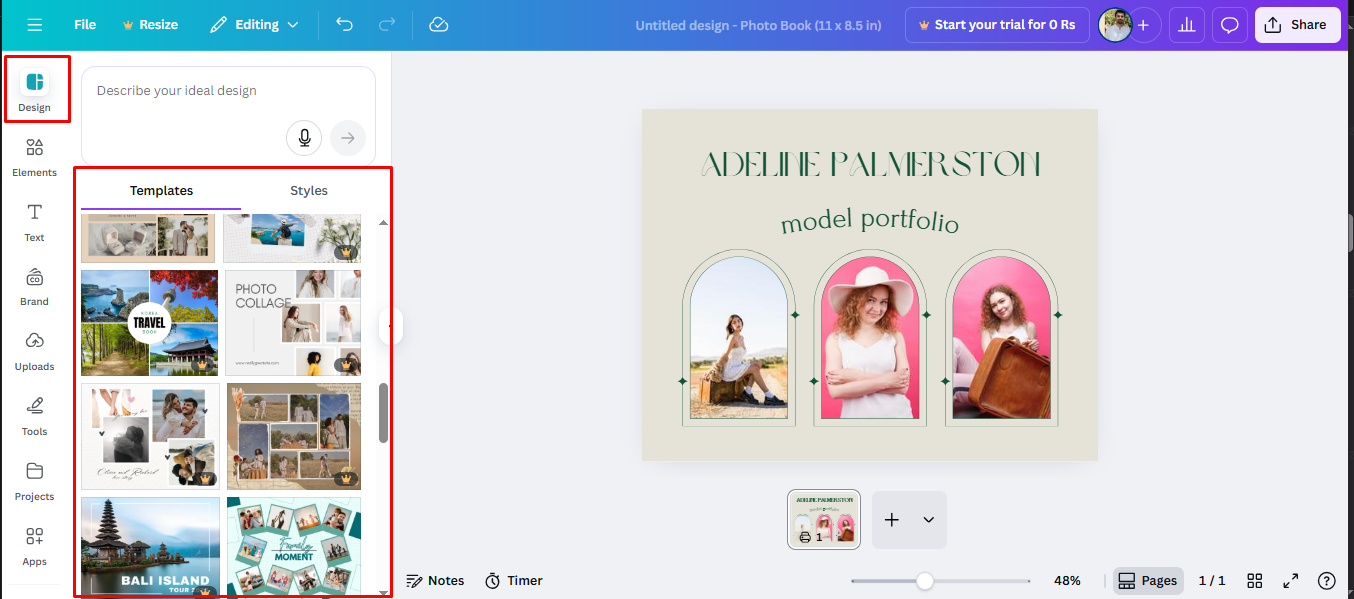Open the Brand panel
This screenshot has width=1354, height=599.
click(34, 286)
